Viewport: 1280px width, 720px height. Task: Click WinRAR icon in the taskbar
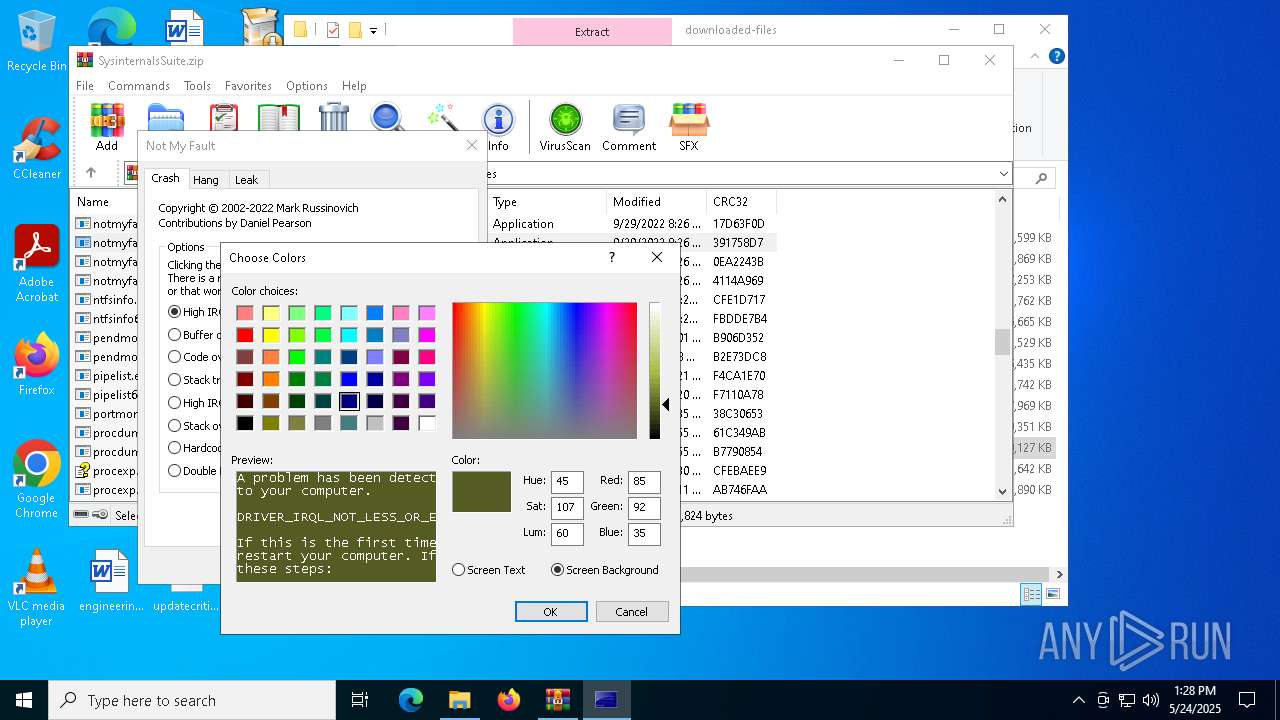pos(557,700)
